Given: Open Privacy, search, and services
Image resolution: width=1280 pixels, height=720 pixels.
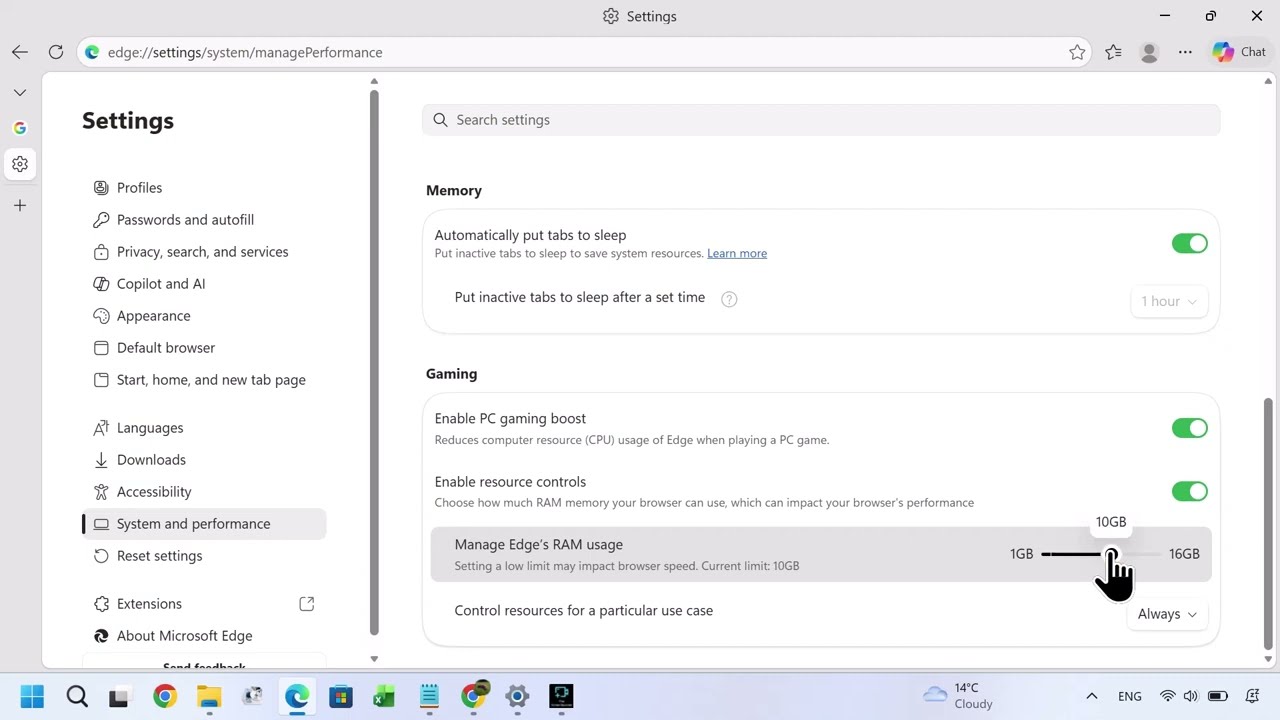Looking at the screenshot, I should click(204, 252).
